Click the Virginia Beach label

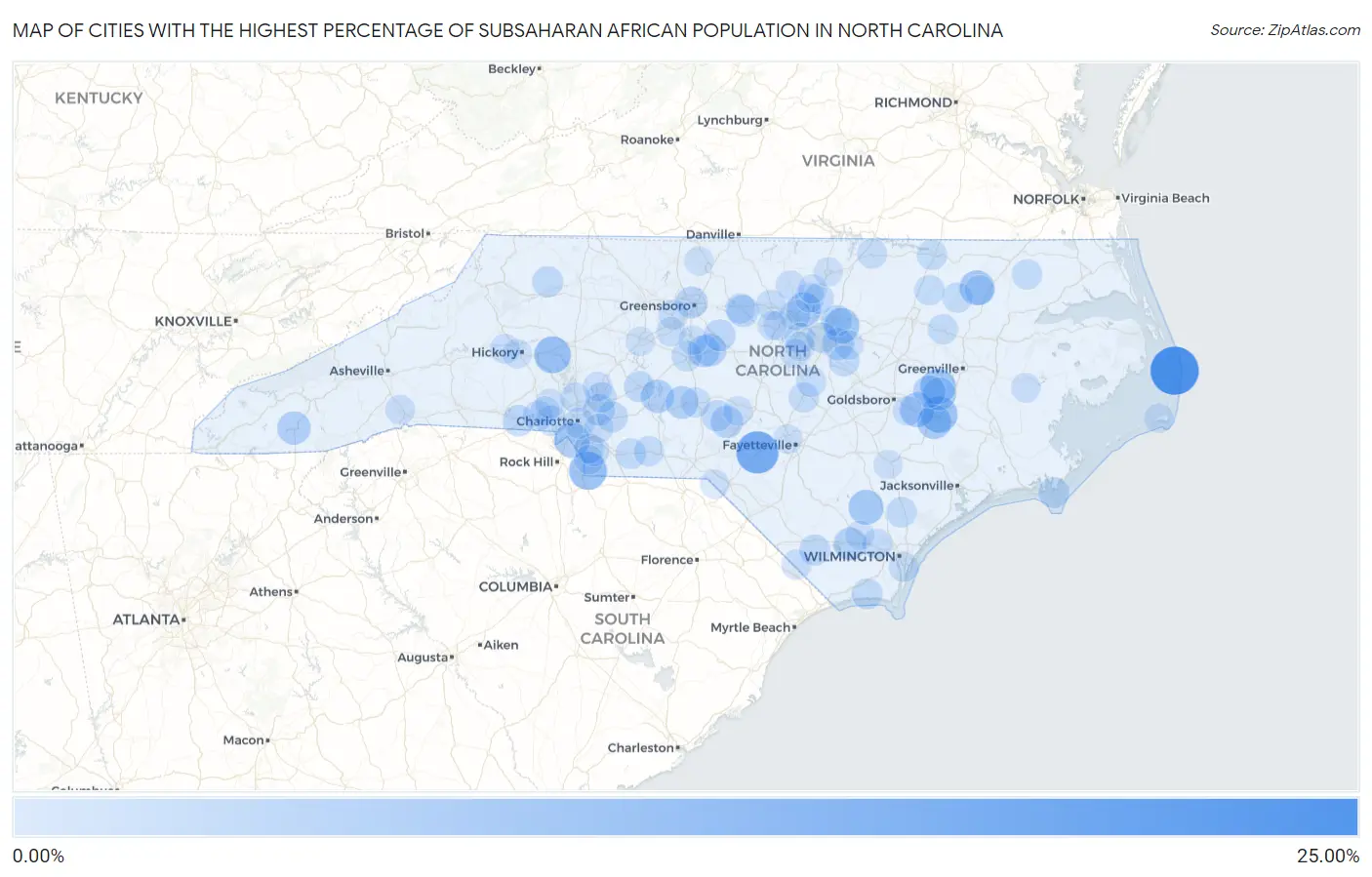pos(1163,198)
